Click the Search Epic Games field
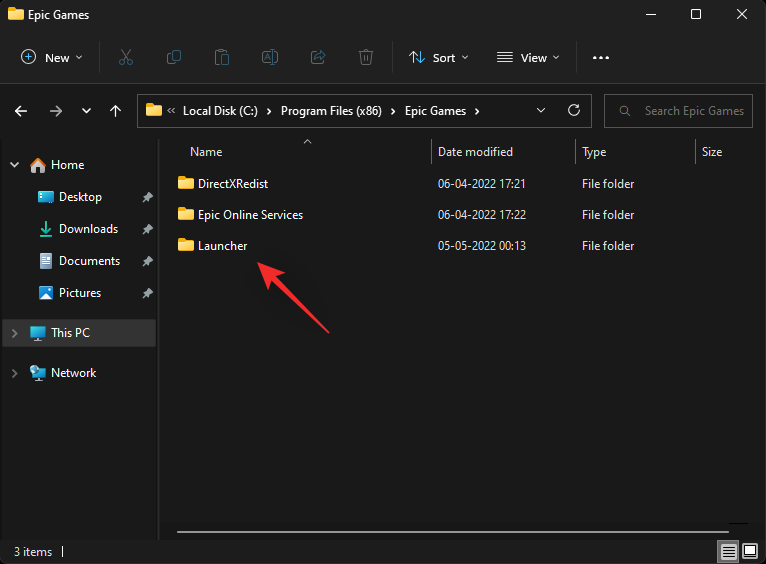 pyautogui.click(x=693, y=111)
